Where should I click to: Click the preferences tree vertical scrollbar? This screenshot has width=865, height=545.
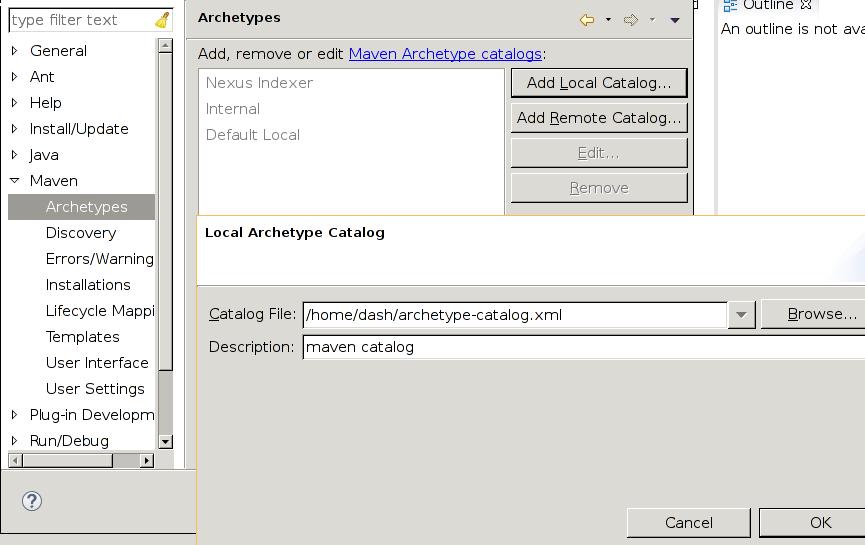(x=165, y=300)
